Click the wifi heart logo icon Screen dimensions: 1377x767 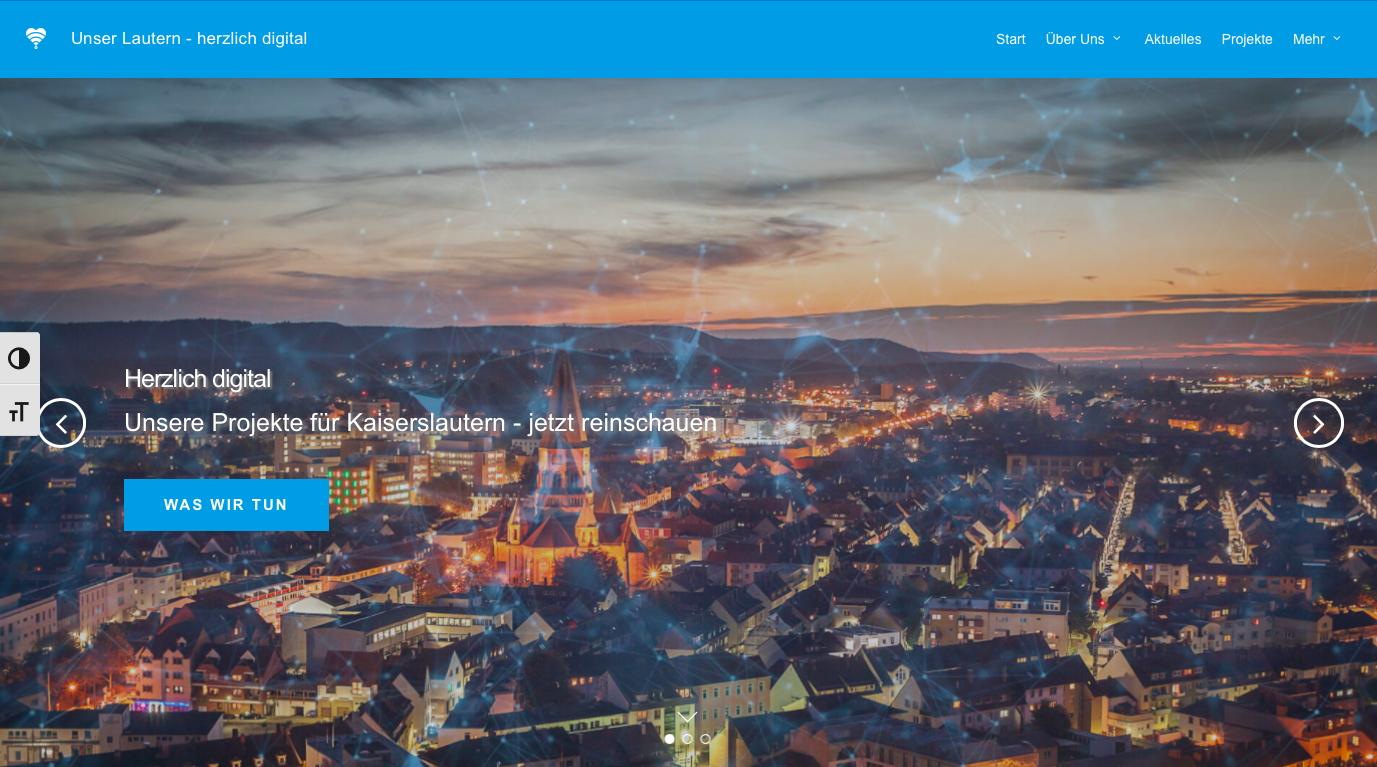click(x=36, y=39)
